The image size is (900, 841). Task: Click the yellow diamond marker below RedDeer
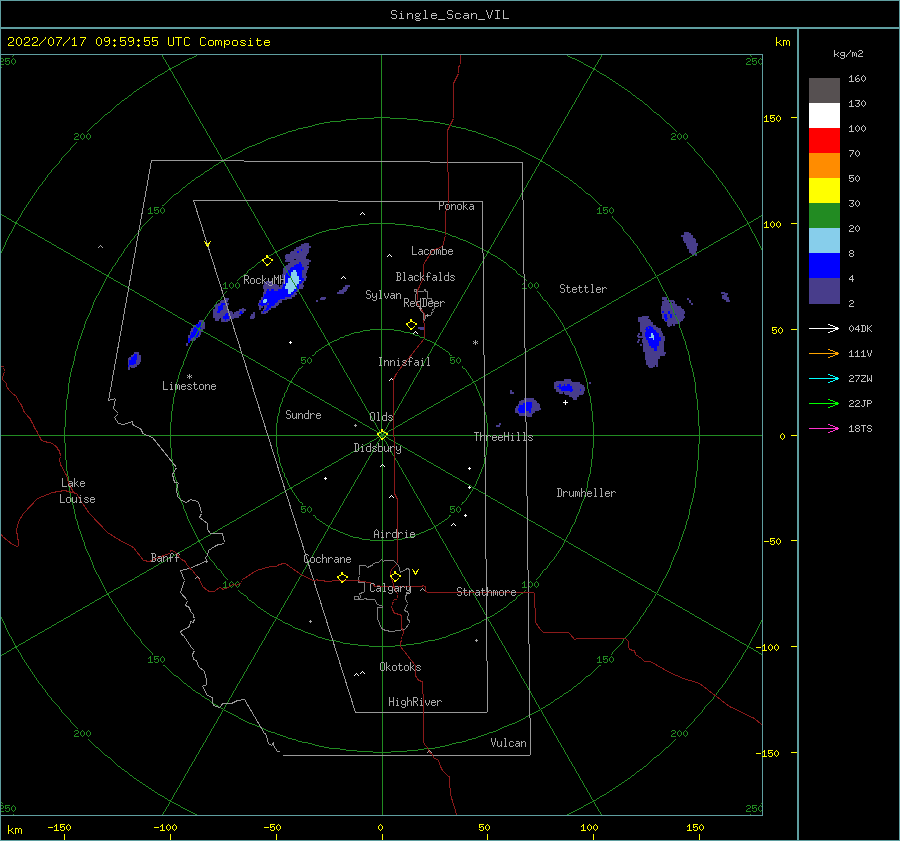point(411,325)
